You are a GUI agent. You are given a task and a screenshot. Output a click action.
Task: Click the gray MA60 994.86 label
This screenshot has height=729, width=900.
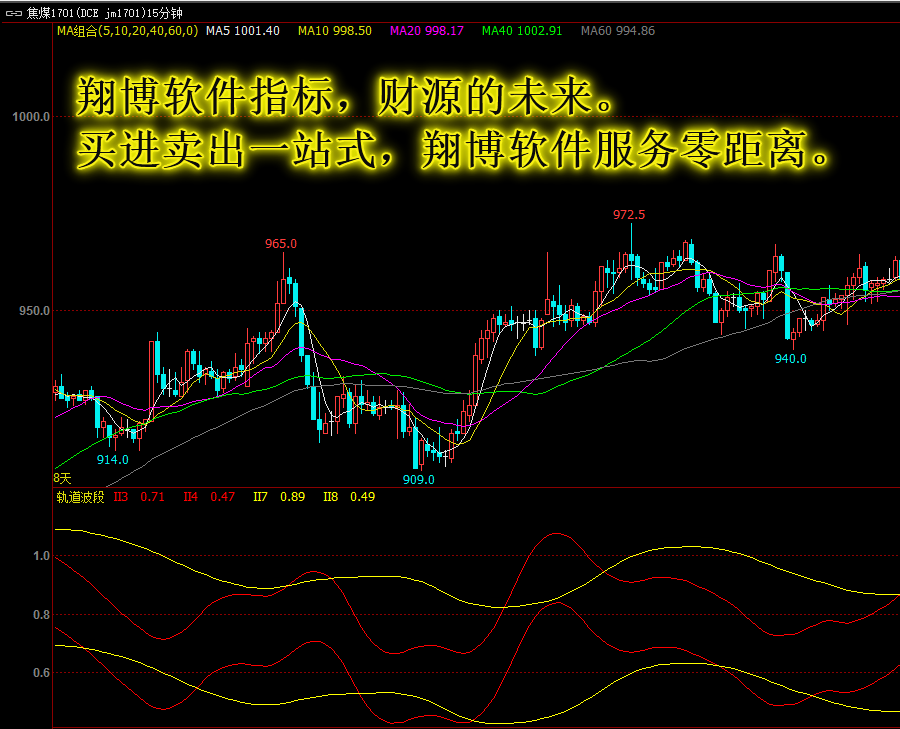[x=618, y=31]
